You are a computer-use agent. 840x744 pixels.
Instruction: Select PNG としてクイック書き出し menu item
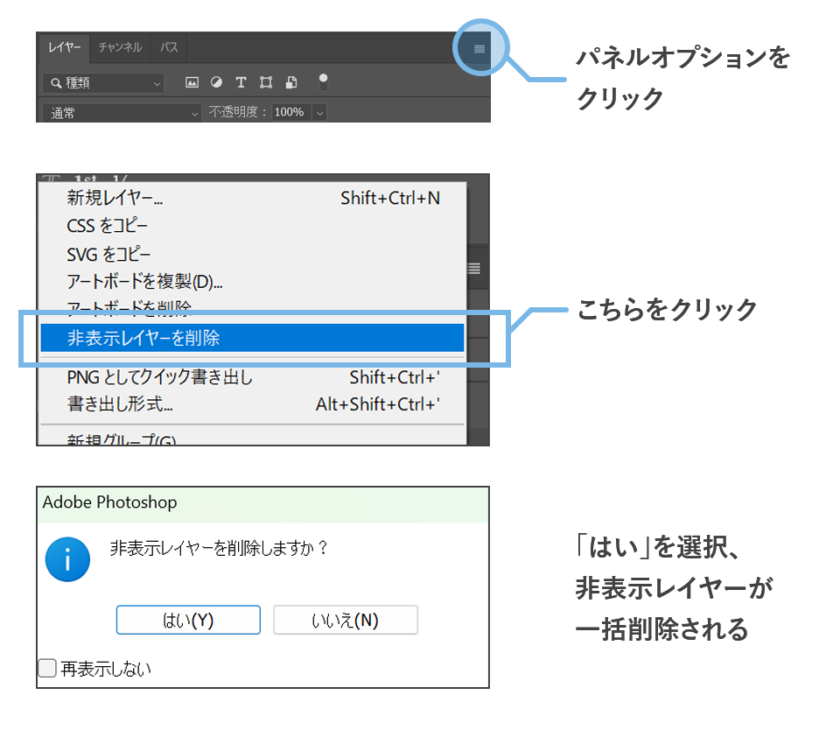pyautogui.click(x=160, y=378)
